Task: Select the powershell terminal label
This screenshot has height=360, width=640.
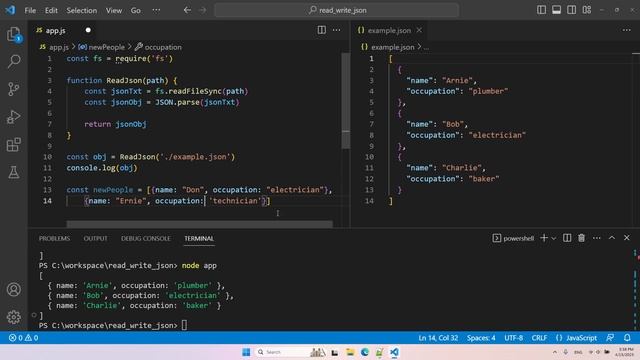Action: [513, 238]
